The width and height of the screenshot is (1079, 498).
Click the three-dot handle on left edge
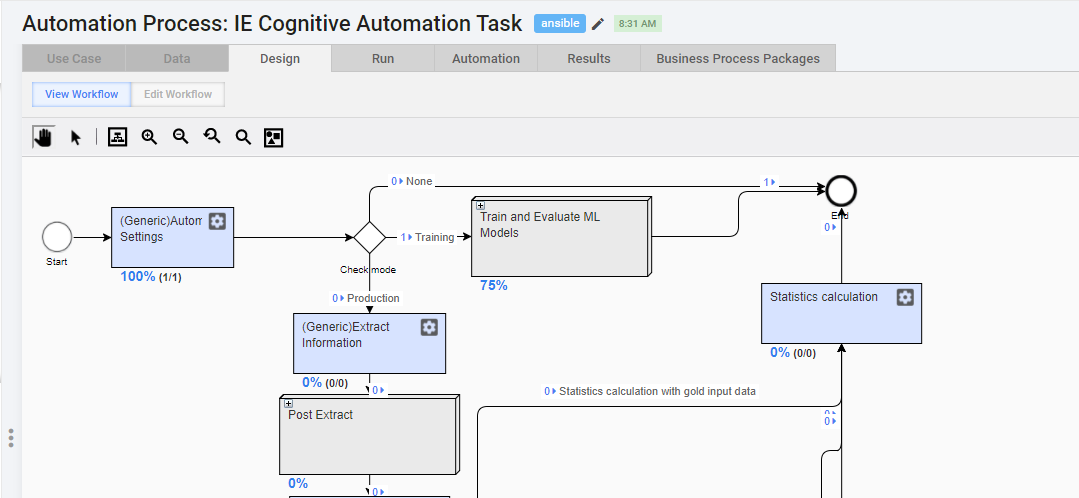(11, 438)
